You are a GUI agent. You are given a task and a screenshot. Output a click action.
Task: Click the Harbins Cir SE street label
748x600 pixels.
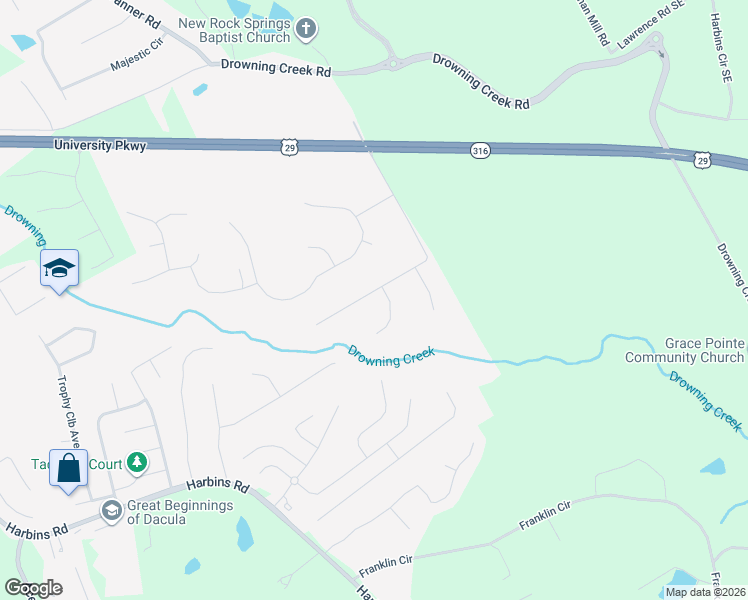coord(720,48)
